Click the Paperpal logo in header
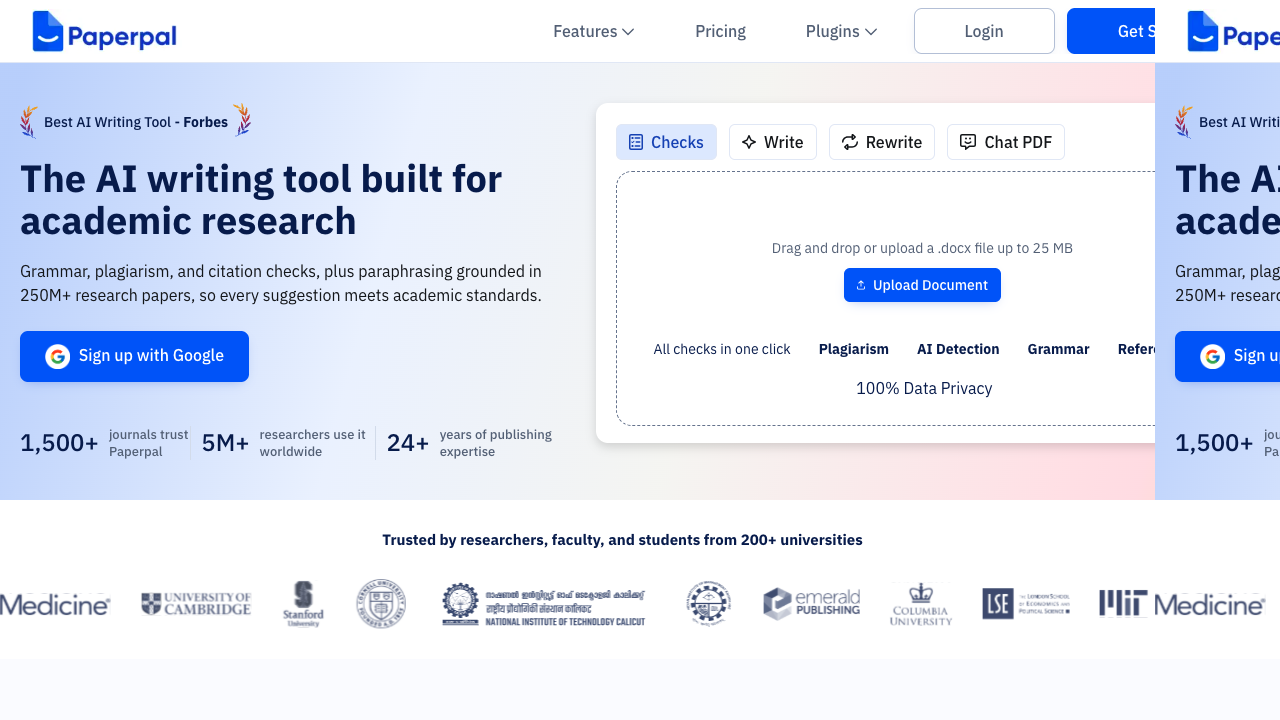 (104, 31)
